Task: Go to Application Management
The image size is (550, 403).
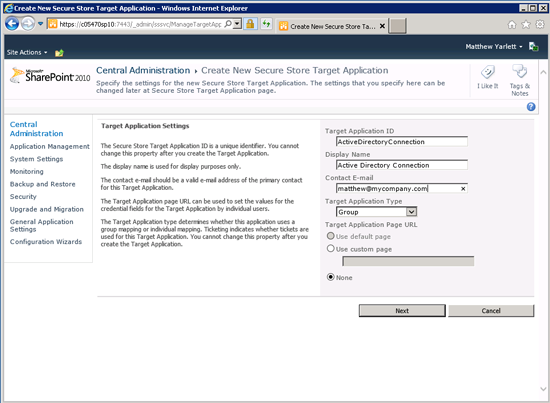Action: [x=49, y=147]
